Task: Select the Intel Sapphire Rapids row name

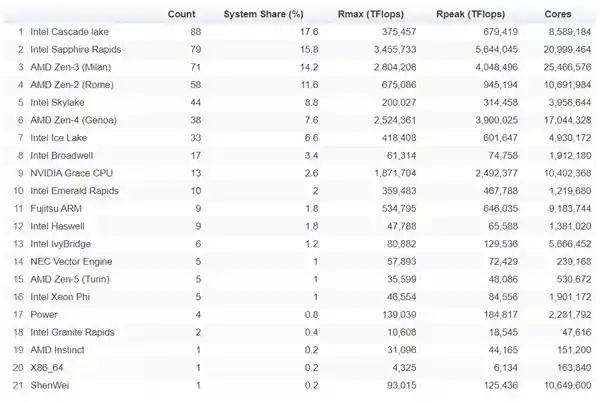Action: (x=76, y=49)
